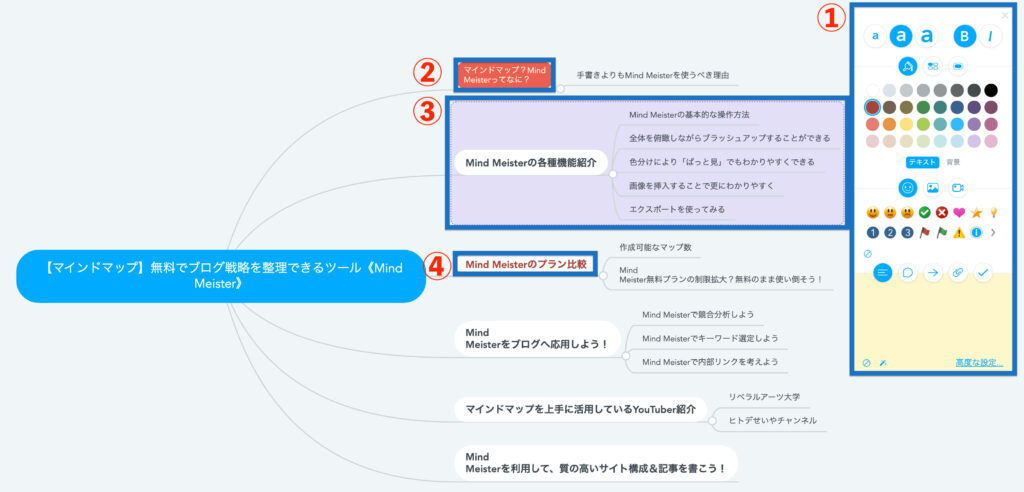Switch color target to 背景

(953, 161)
